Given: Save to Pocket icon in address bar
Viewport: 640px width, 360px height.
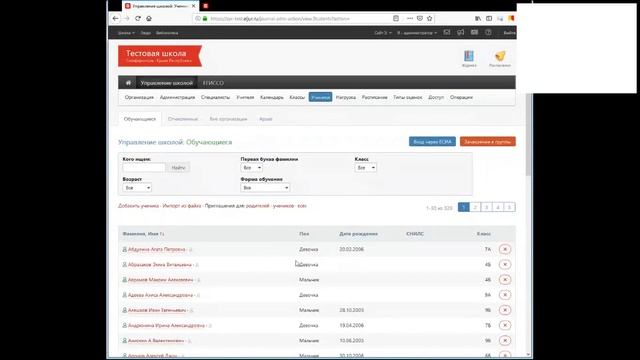Looking at the screenshot, I should 420,18.
